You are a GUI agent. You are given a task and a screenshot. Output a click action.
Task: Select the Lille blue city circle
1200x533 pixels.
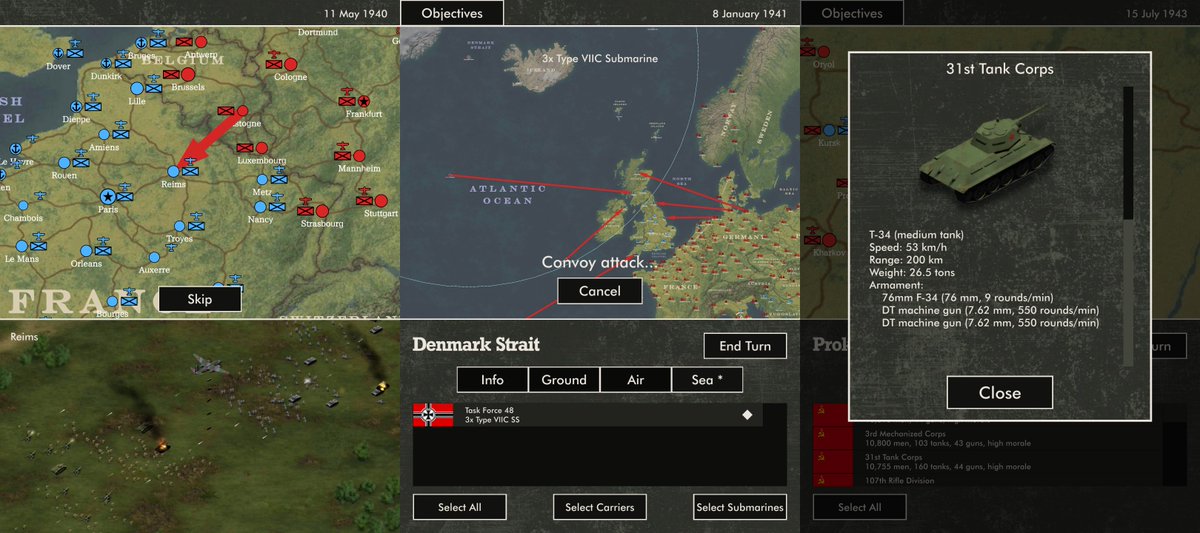pyautogui.click(x=136, y=89)
